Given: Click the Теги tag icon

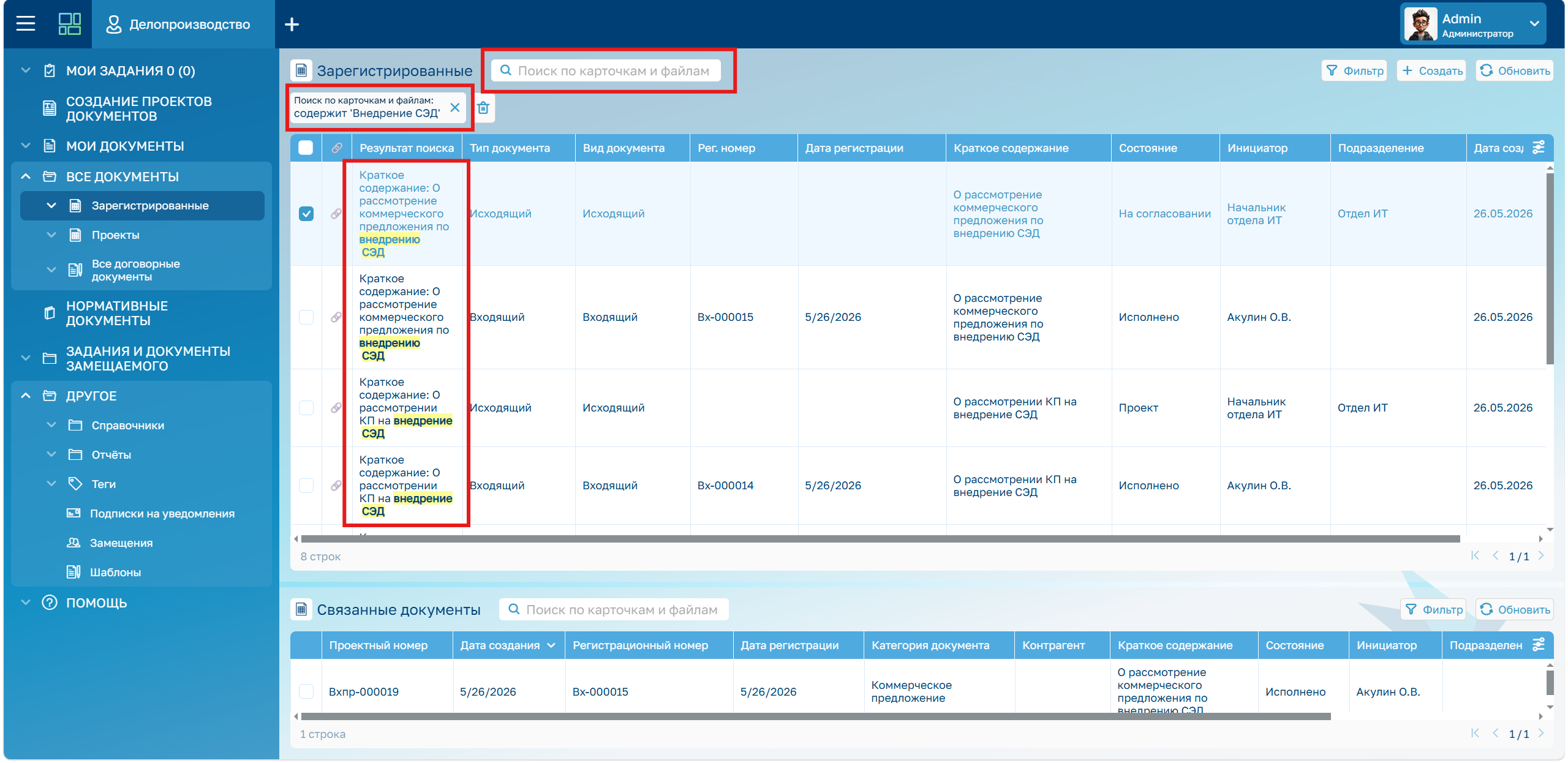Looking at the screenshot, I should 75,484.
